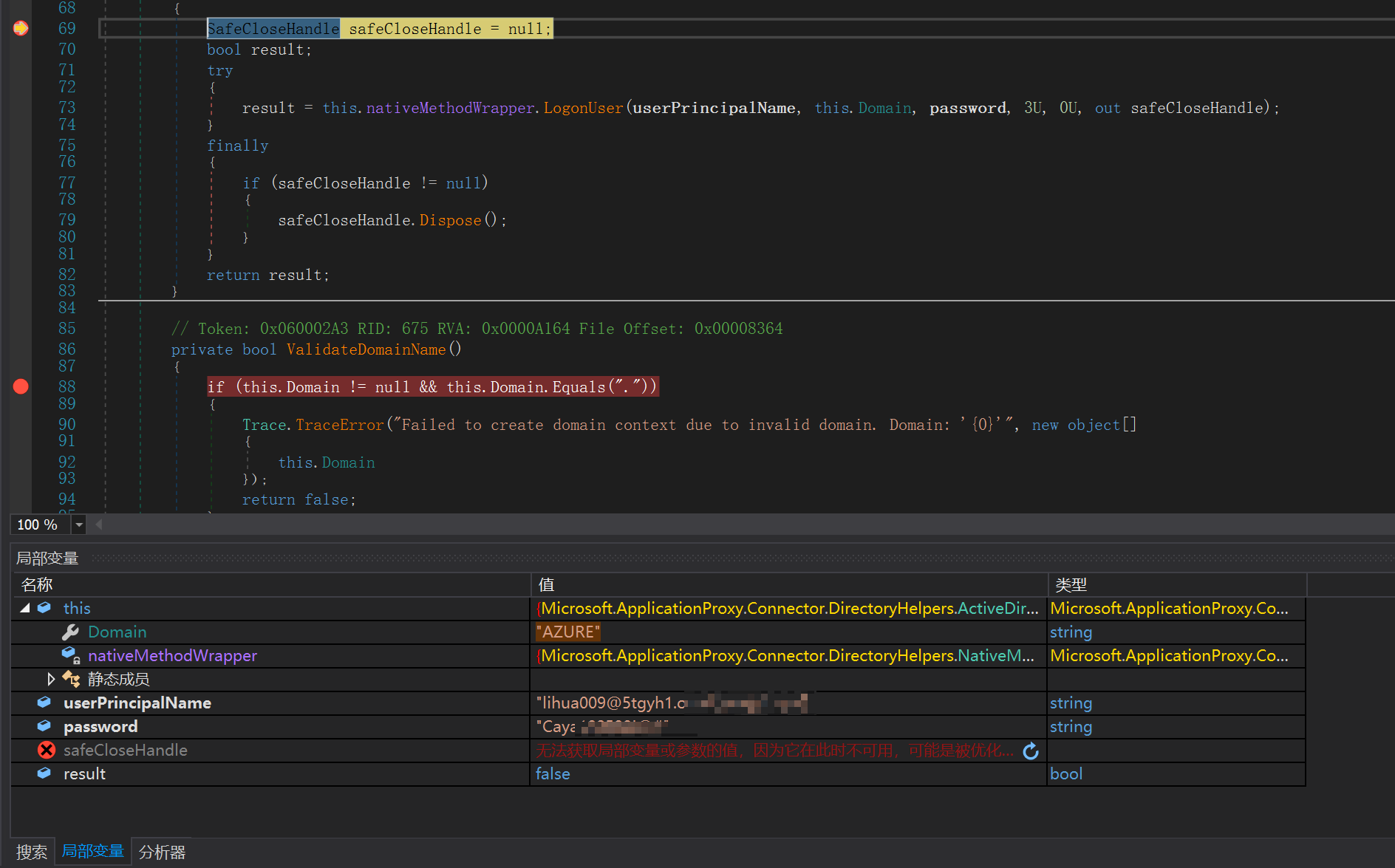The height and width of the screenshot is (868, 1395).
Task: Click the horizontal scrollbar left arrow
Action: [x=99, y=524]
